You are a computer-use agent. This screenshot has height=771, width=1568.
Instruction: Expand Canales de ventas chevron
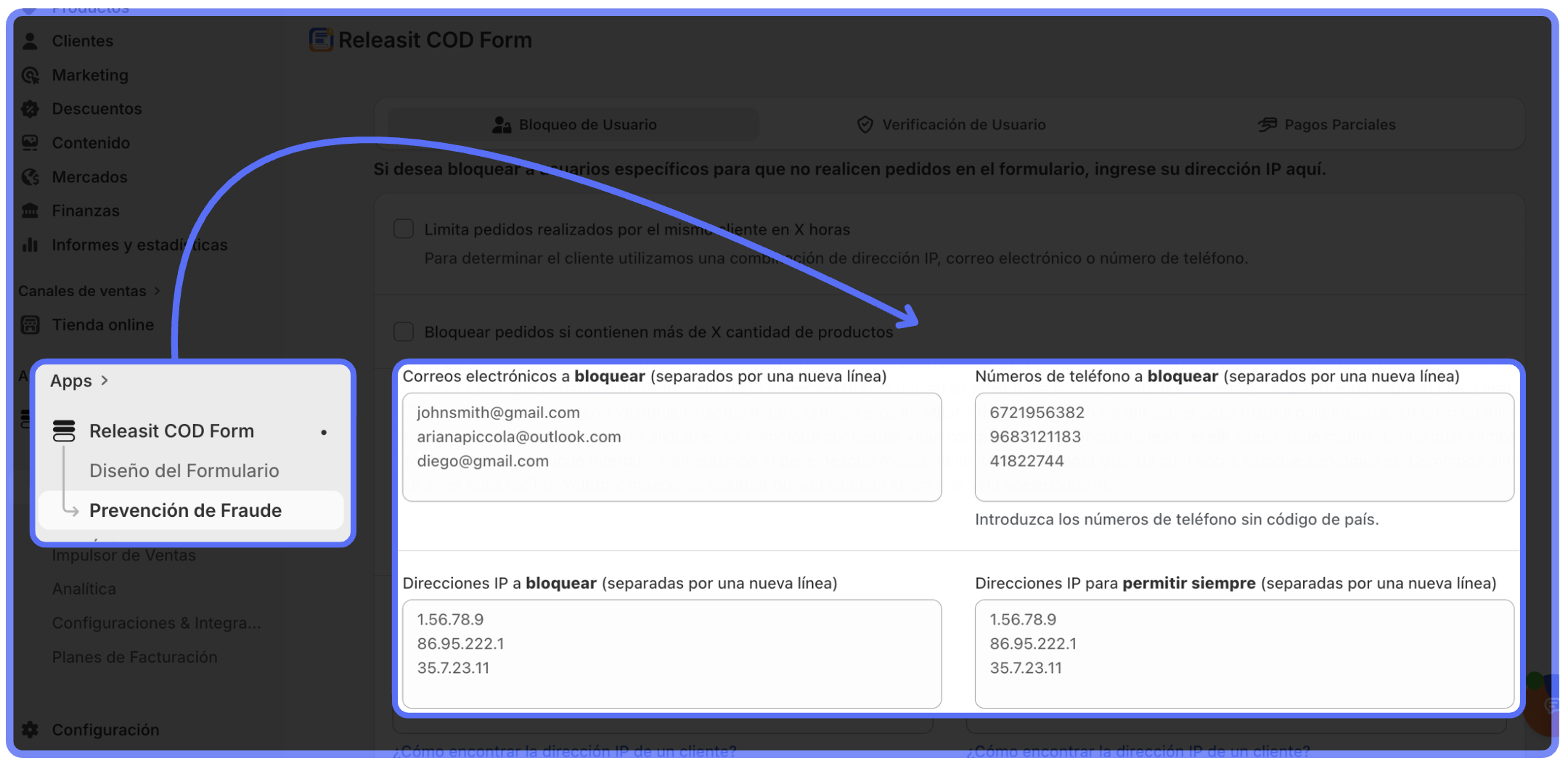point(157,291)
